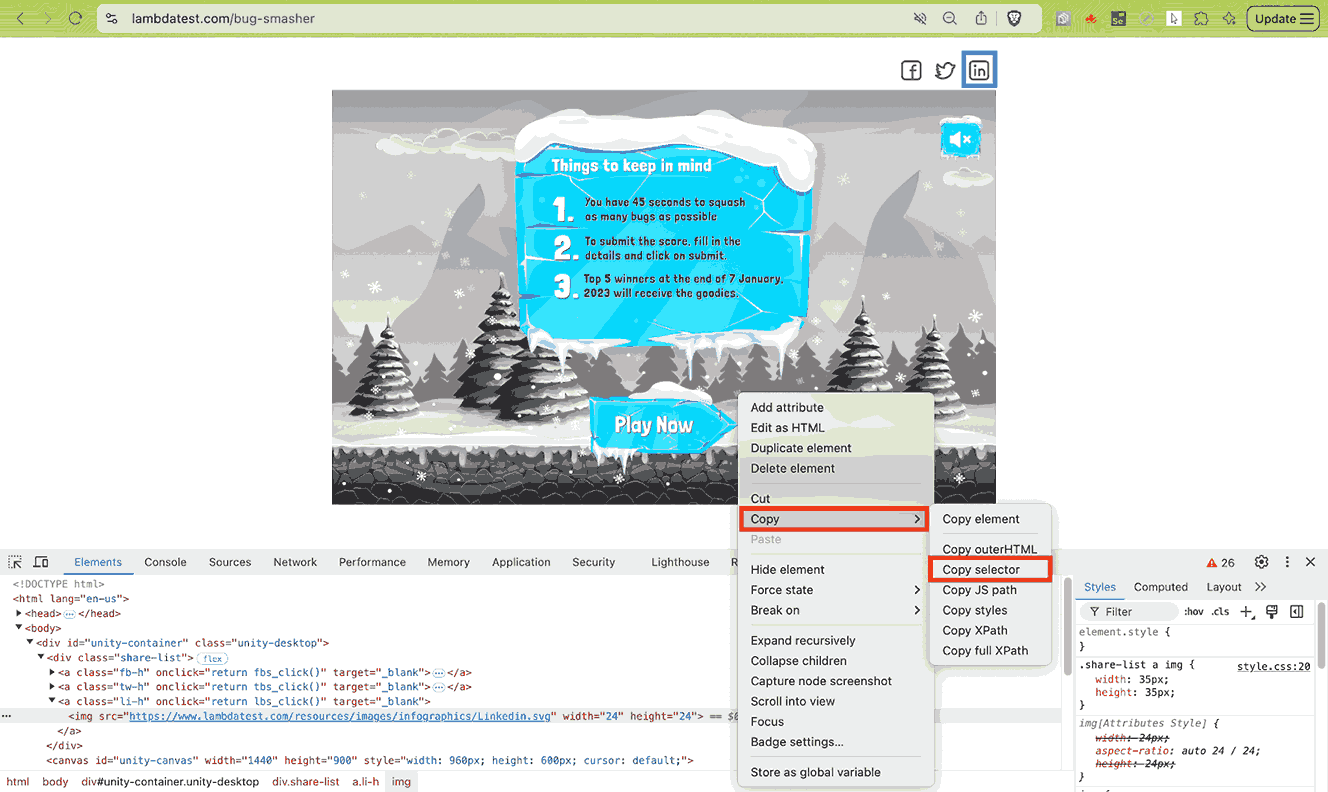Click the browser Update button

coord(1283,18)
